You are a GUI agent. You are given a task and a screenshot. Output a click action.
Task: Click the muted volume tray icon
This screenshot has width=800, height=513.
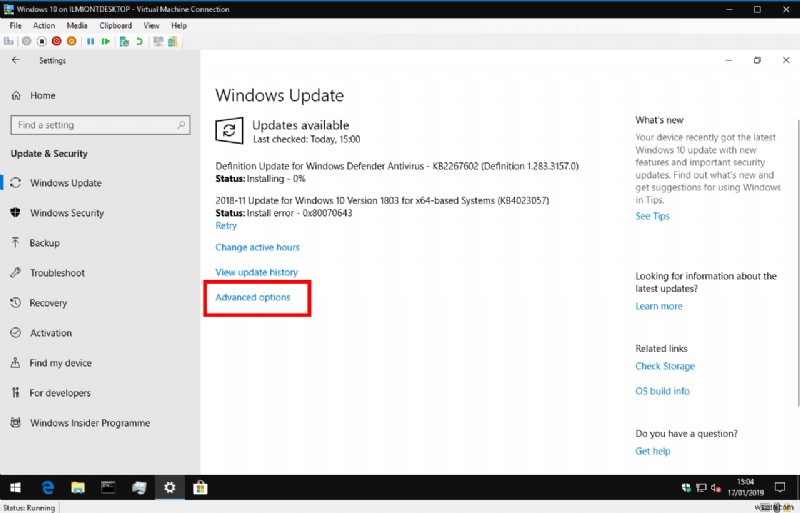pyautogui.click(x=716, y=488)
